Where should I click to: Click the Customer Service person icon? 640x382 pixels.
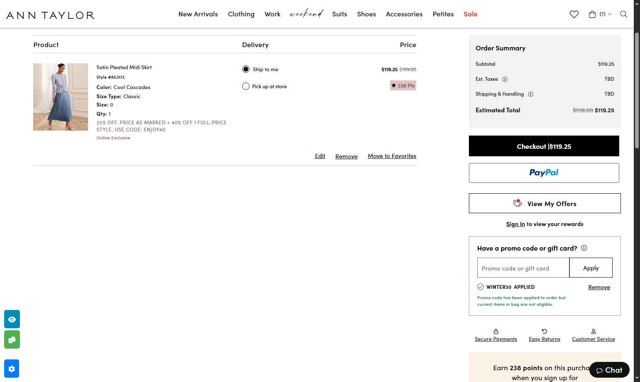point(593,331)
